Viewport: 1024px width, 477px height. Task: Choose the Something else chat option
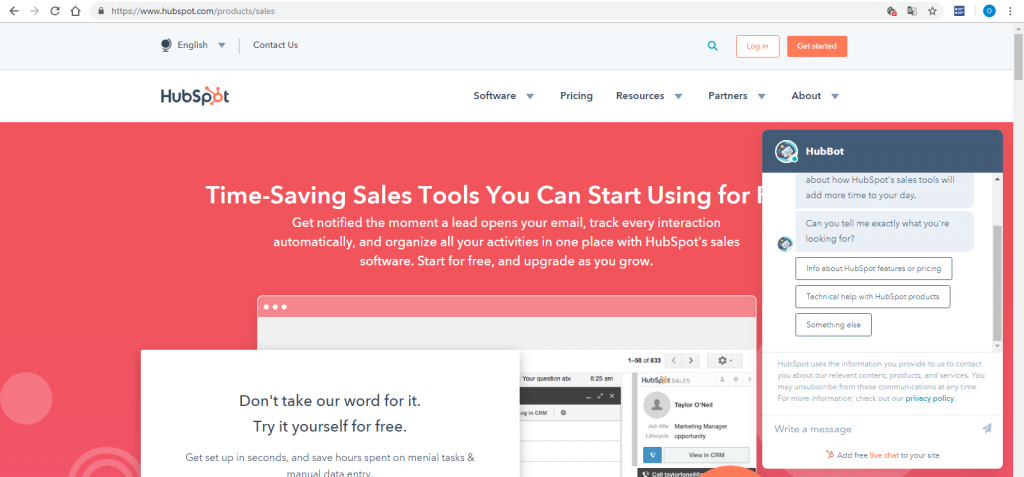click(833, 325)
